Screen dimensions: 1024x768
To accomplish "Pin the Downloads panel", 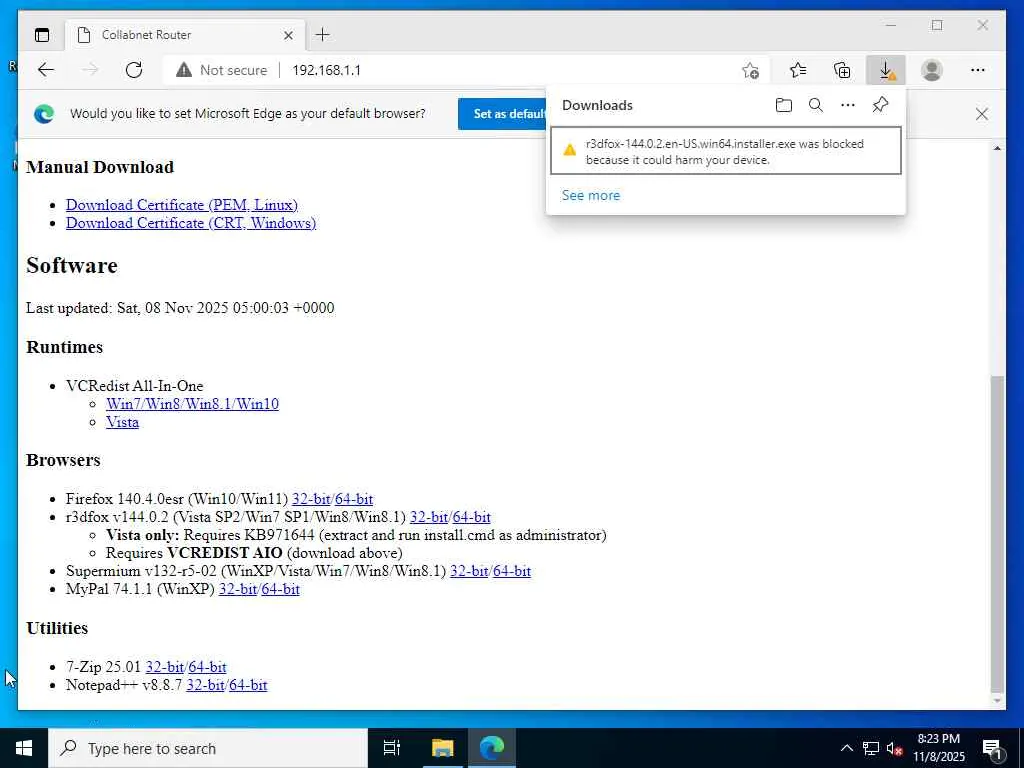I will (x=880, y=105).
